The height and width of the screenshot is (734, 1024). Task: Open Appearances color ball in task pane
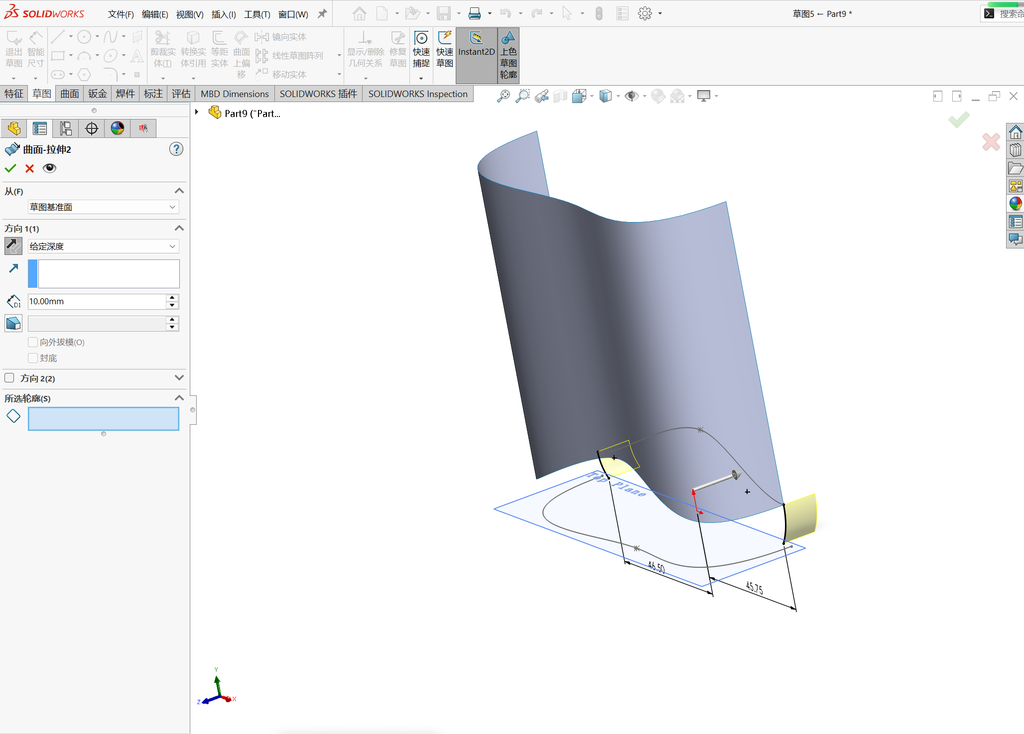coord(1016,204)
